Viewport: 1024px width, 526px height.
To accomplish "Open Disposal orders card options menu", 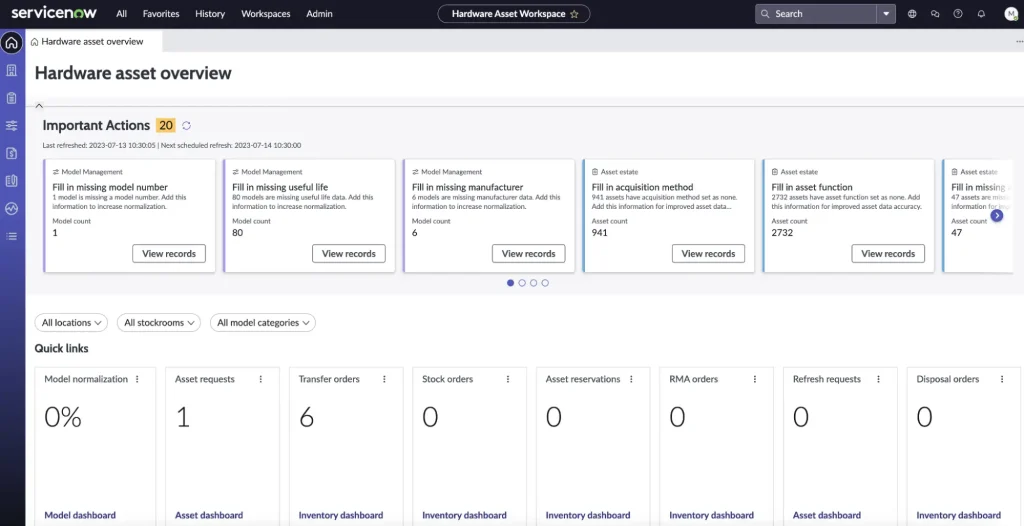I will [x=1002, y=379].
